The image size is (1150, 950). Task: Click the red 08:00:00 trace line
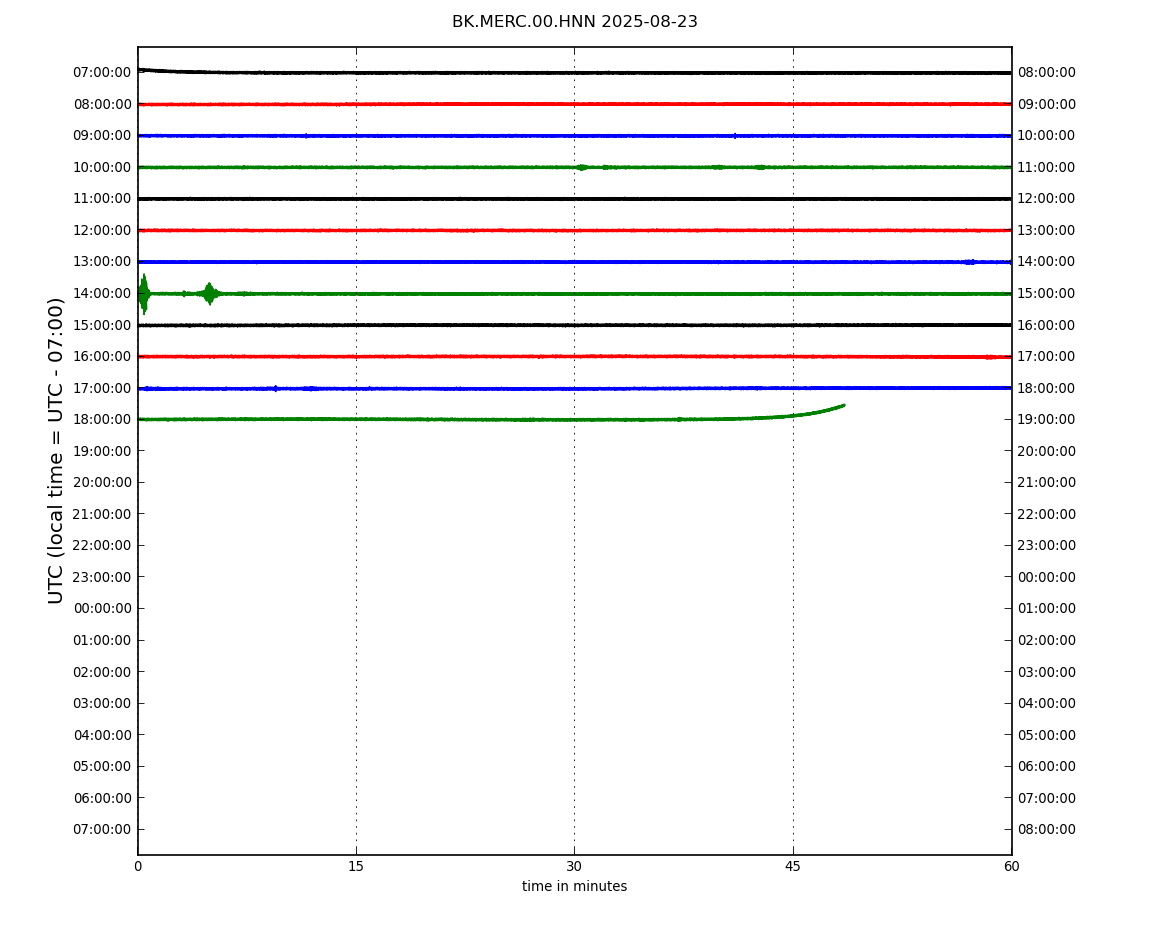(574, 104)
